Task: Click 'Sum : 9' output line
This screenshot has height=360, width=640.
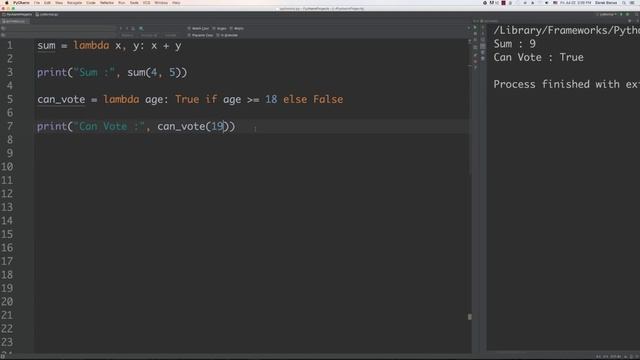Action: 514,44
